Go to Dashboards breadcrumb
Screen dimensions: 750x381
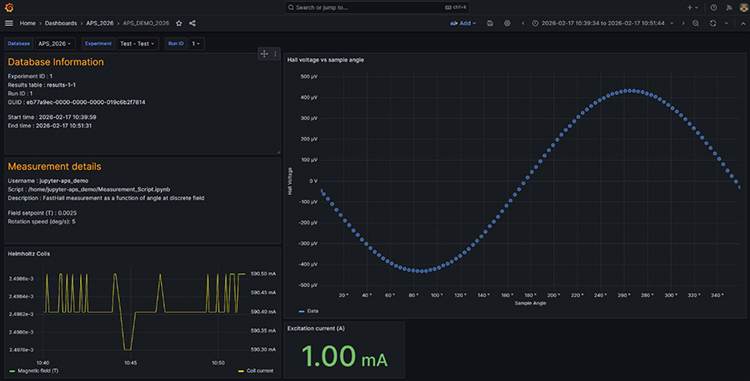tap(61, 23)
